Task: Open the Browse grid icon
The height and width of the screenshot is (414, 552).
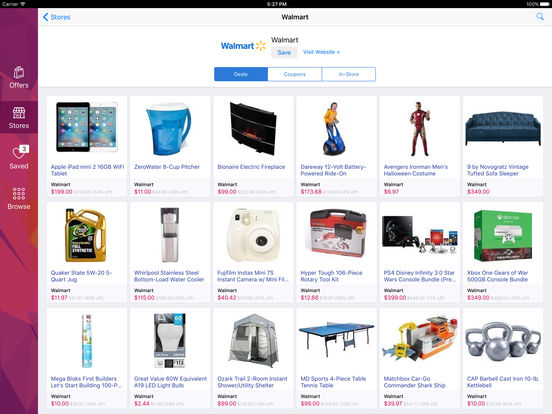Action: click(19, 198)
